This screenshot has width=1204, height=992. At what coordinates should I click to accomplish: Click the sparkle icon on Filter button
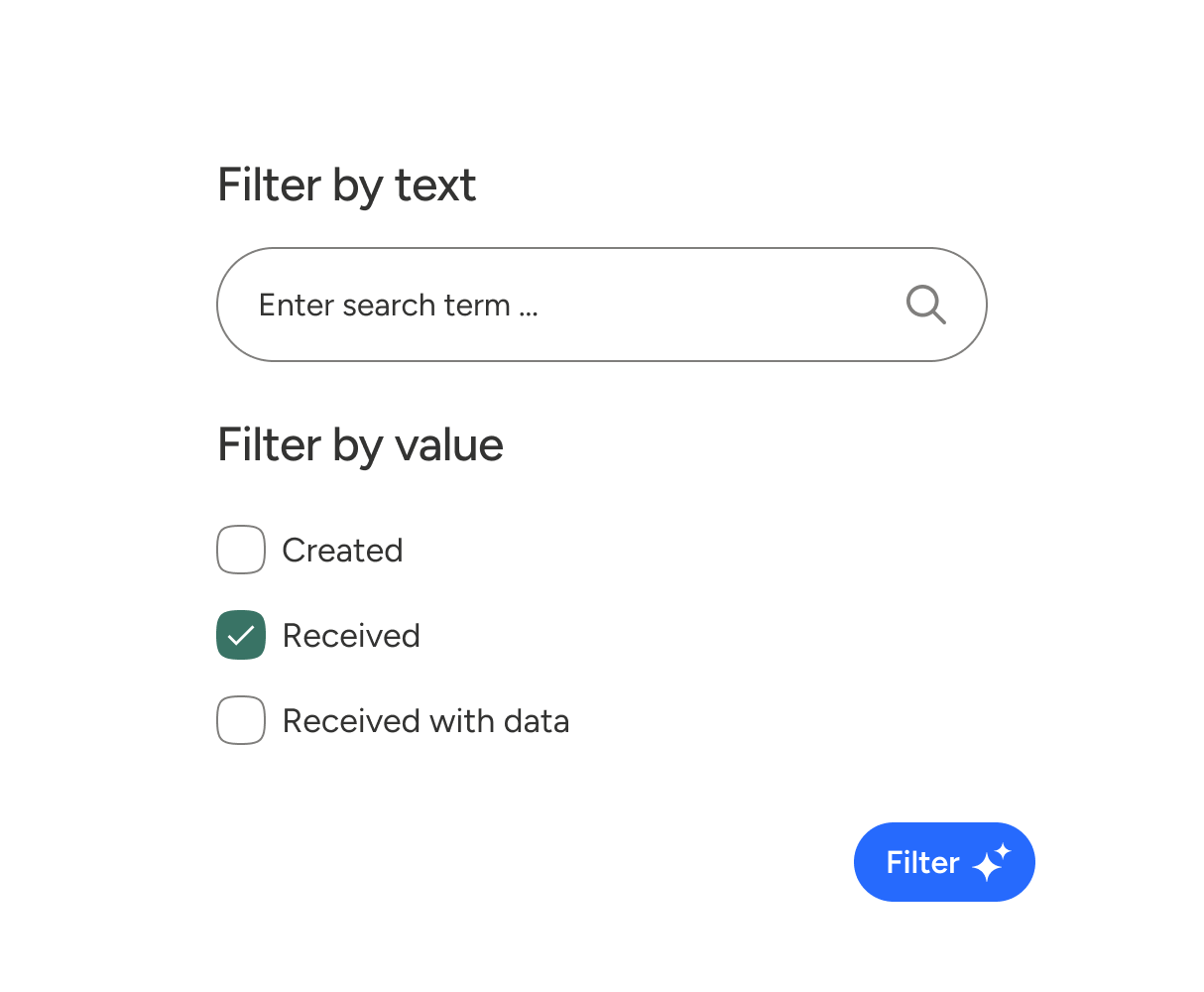click(x=992, y=862)
